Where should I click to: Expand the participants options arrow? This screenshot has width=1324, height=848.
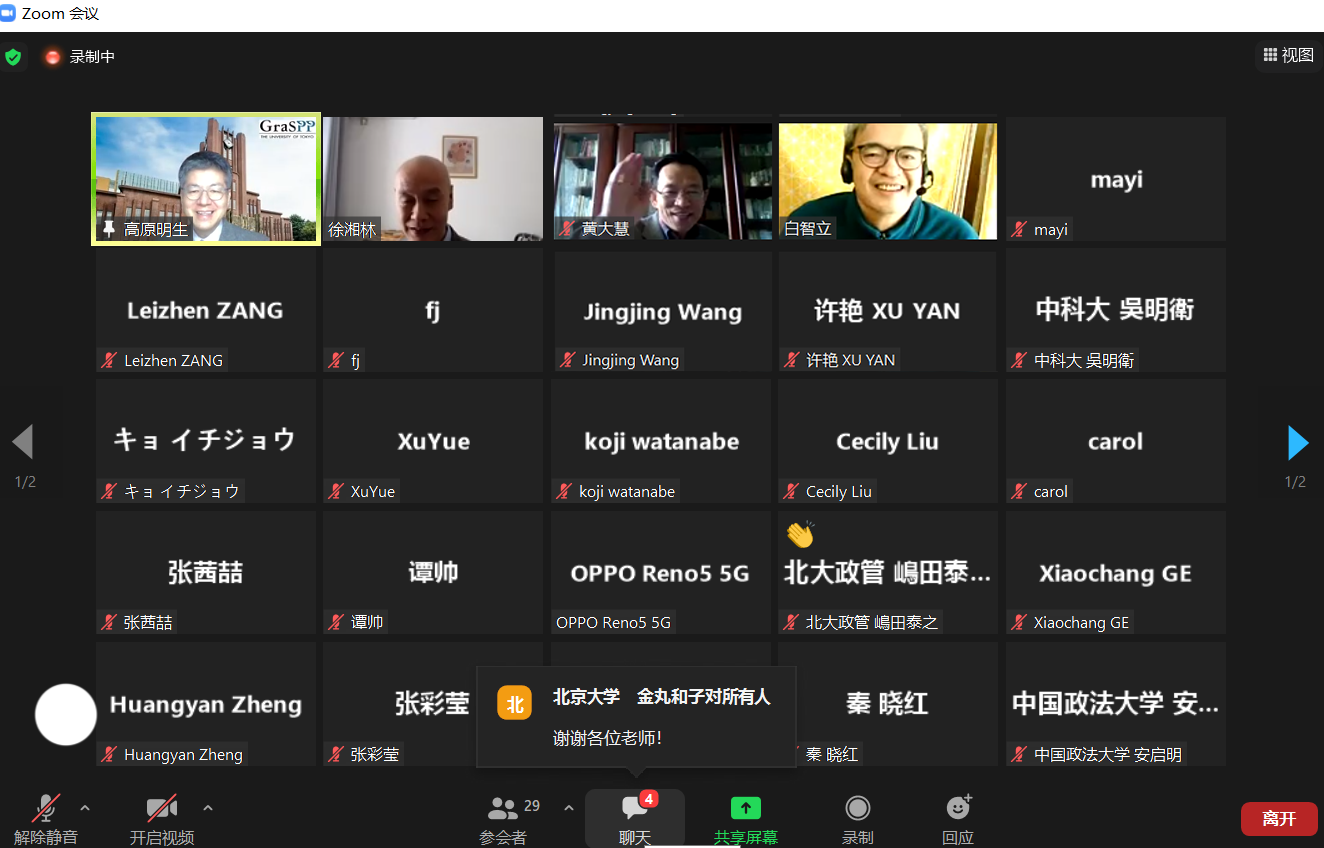[x=569, y=808]
